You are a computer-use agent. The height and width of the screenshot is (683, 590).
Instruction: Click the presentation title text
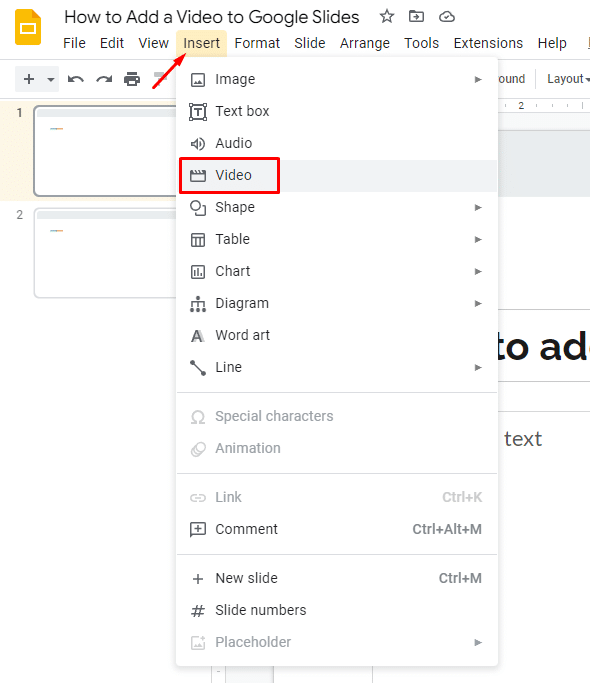coord(212,17)
